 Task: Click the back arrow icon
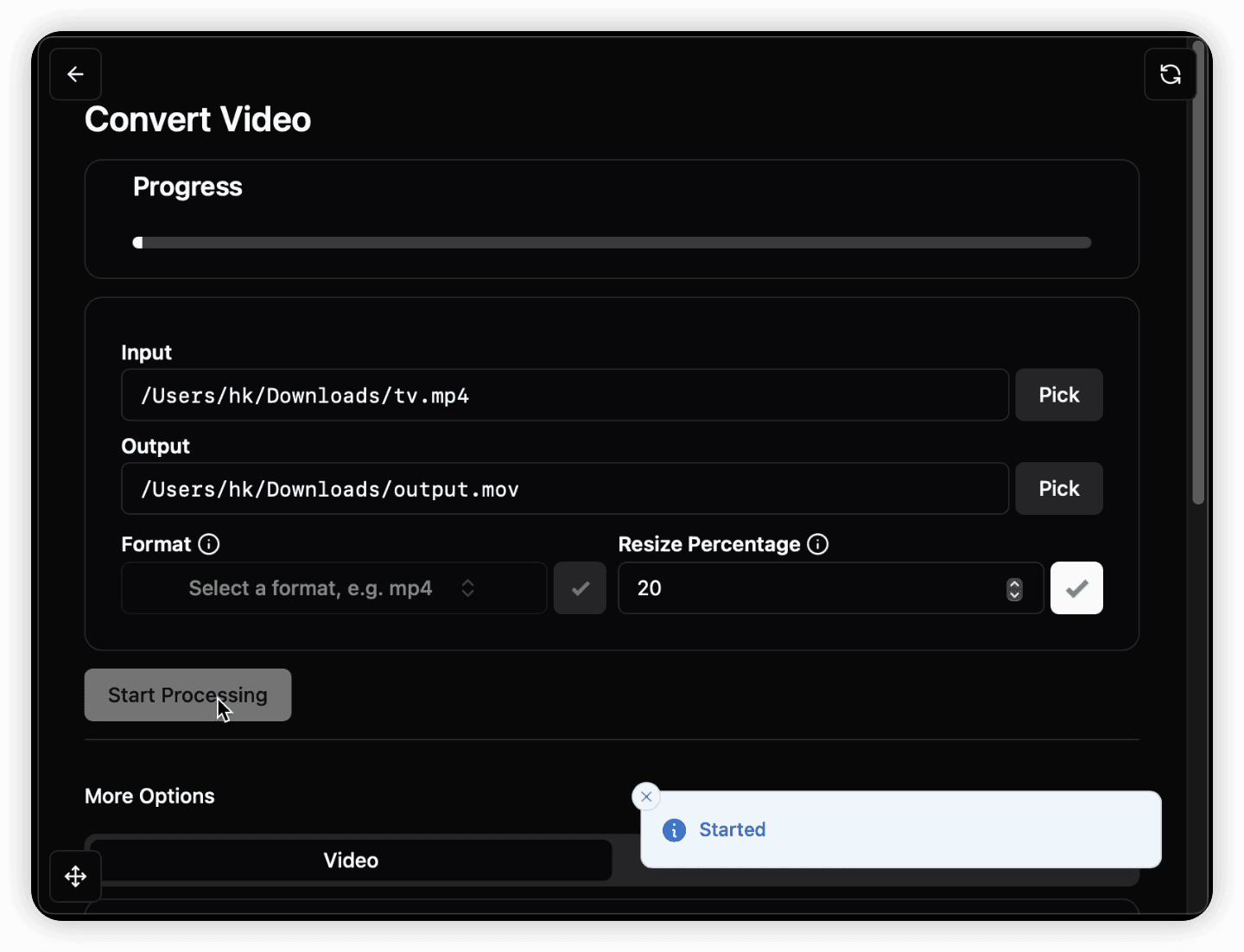(x=76, y=74)
